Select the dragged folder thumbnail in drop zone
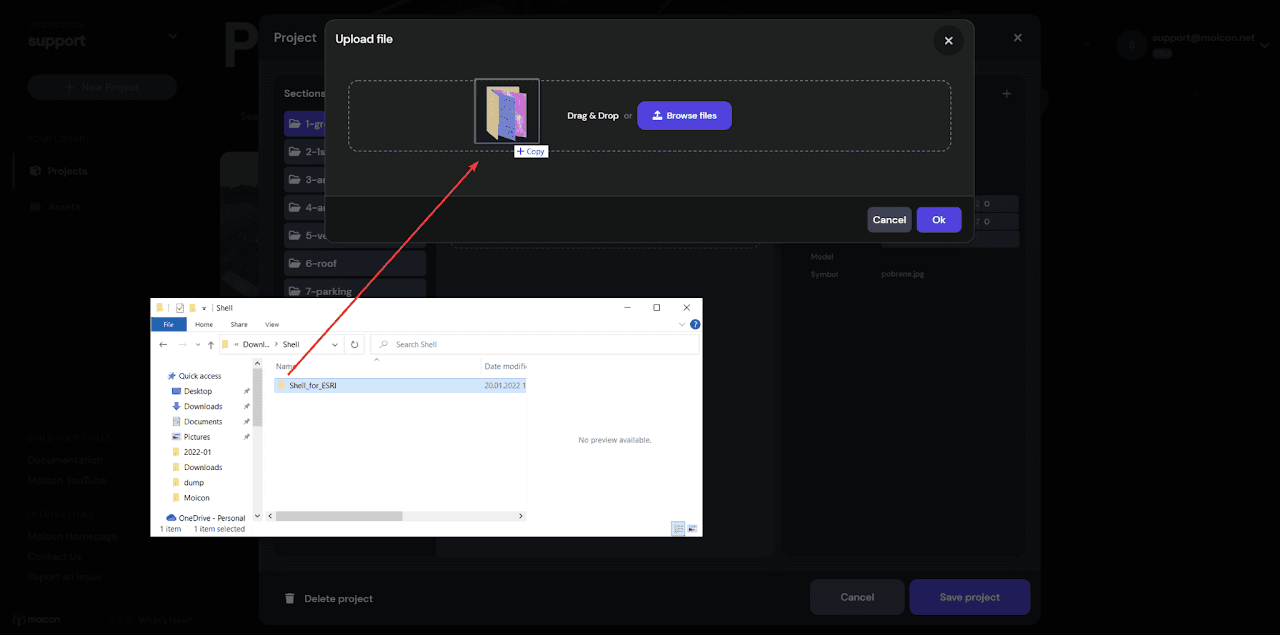The height and width of the screenshot is (635, 1280). point(507,112)
